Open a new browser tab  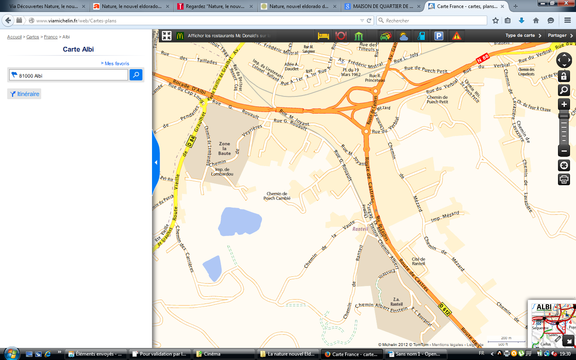pyautogui.click(x=515, y=6)
